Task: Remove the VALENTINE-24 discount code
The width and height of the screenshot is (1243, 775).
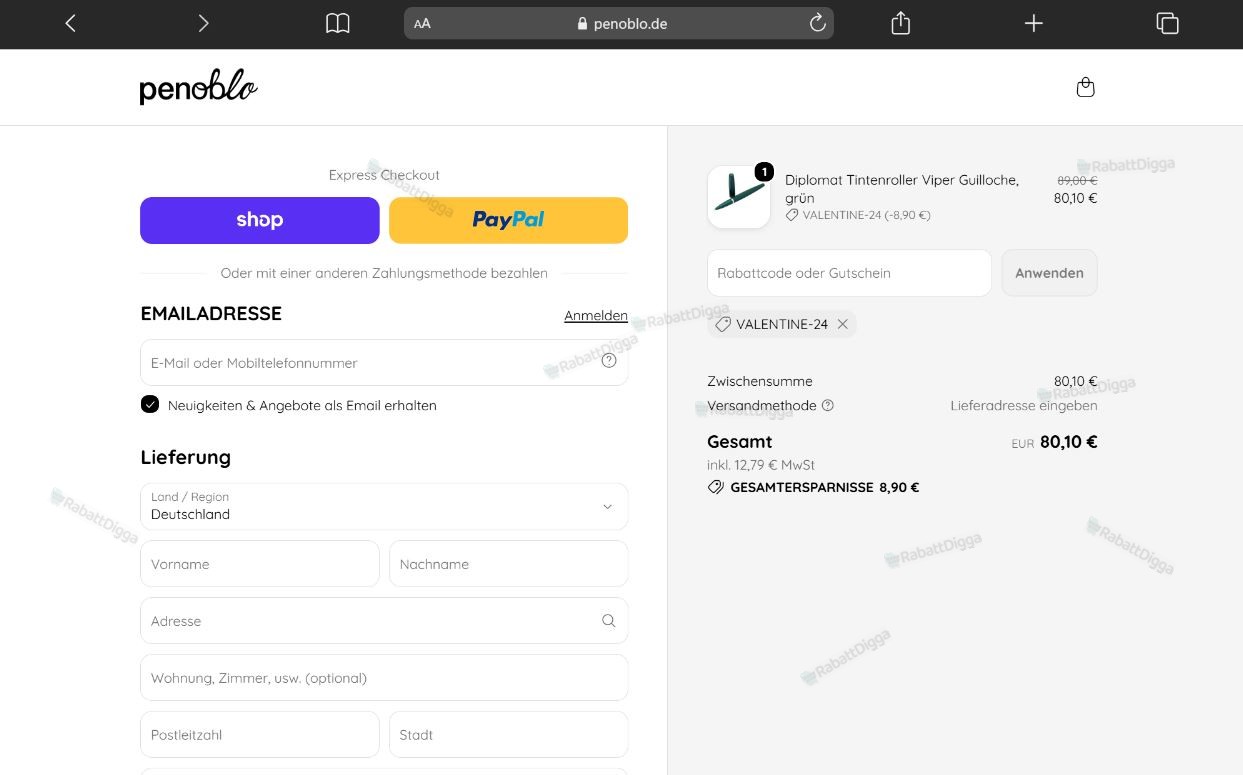Action: coord(843,324)
